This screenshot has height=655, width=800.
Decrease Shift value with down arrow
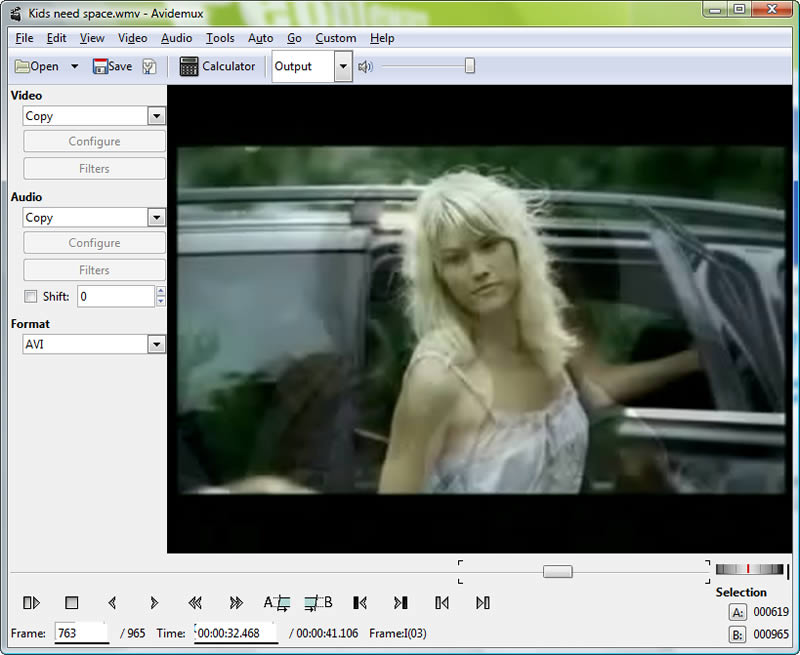pos(161,301)
